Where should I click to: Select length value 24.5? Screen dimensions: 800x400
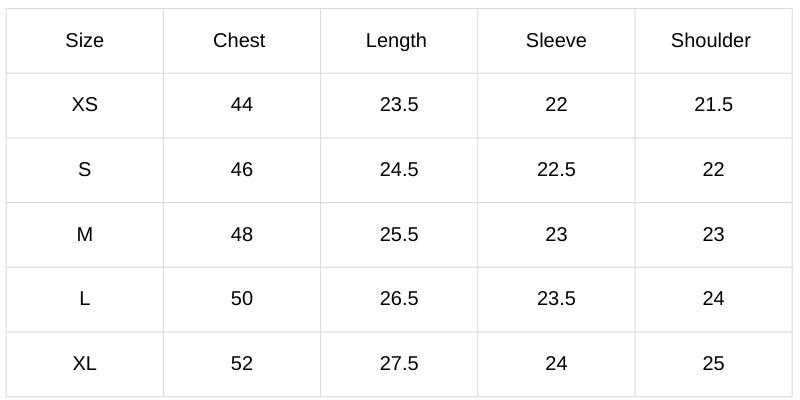click(399, 169)
